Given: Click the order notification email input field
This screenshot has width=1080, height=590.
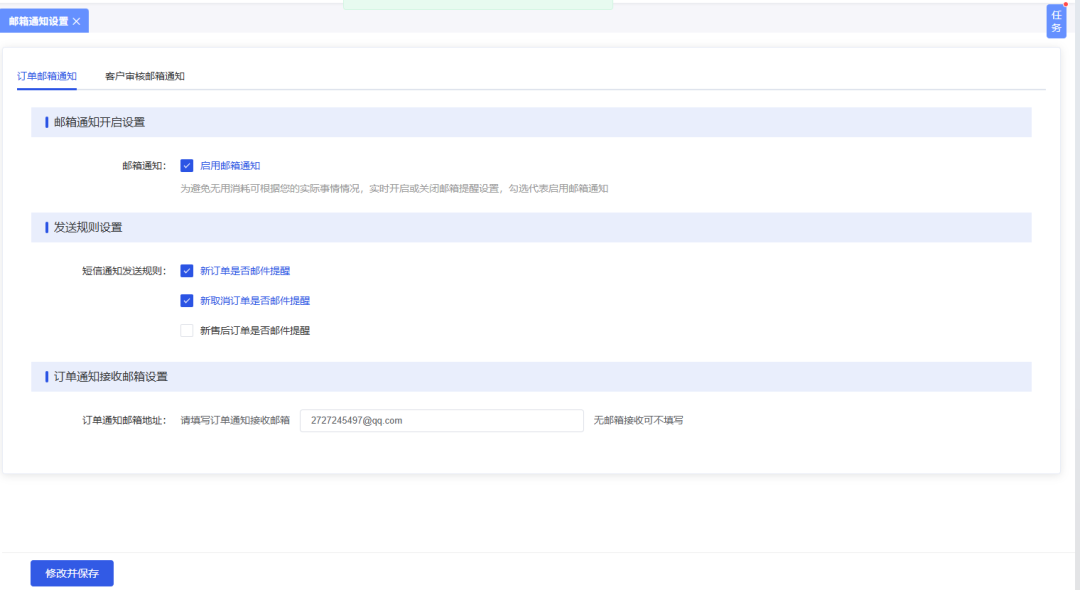Looking at the screenshot, I should click(441, 421).
